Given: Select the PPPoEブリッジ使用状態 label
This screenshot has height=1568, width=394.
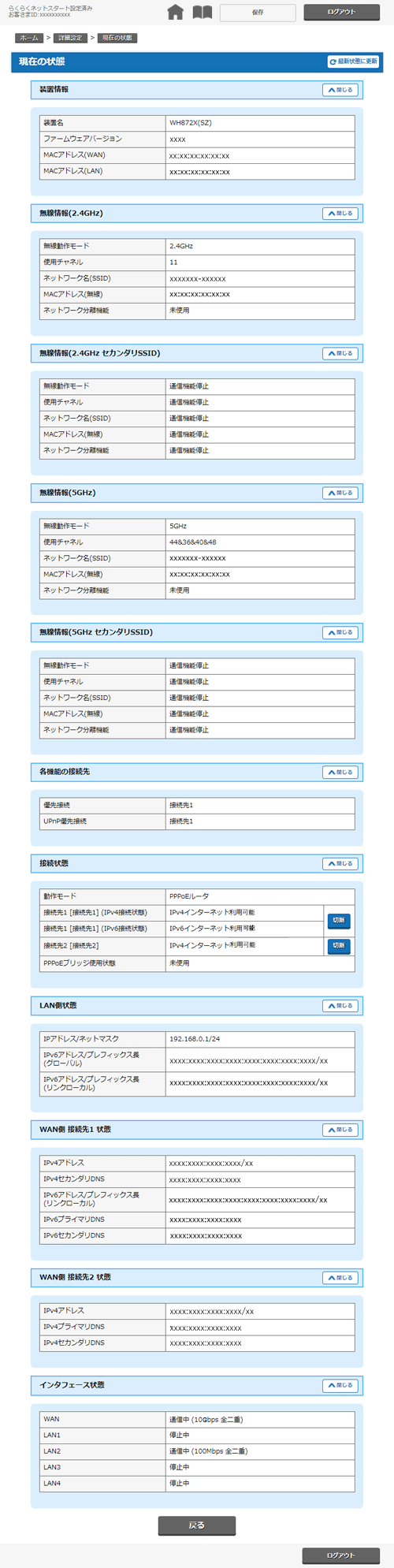Looking at the screenshot, I should coord(80,963).
